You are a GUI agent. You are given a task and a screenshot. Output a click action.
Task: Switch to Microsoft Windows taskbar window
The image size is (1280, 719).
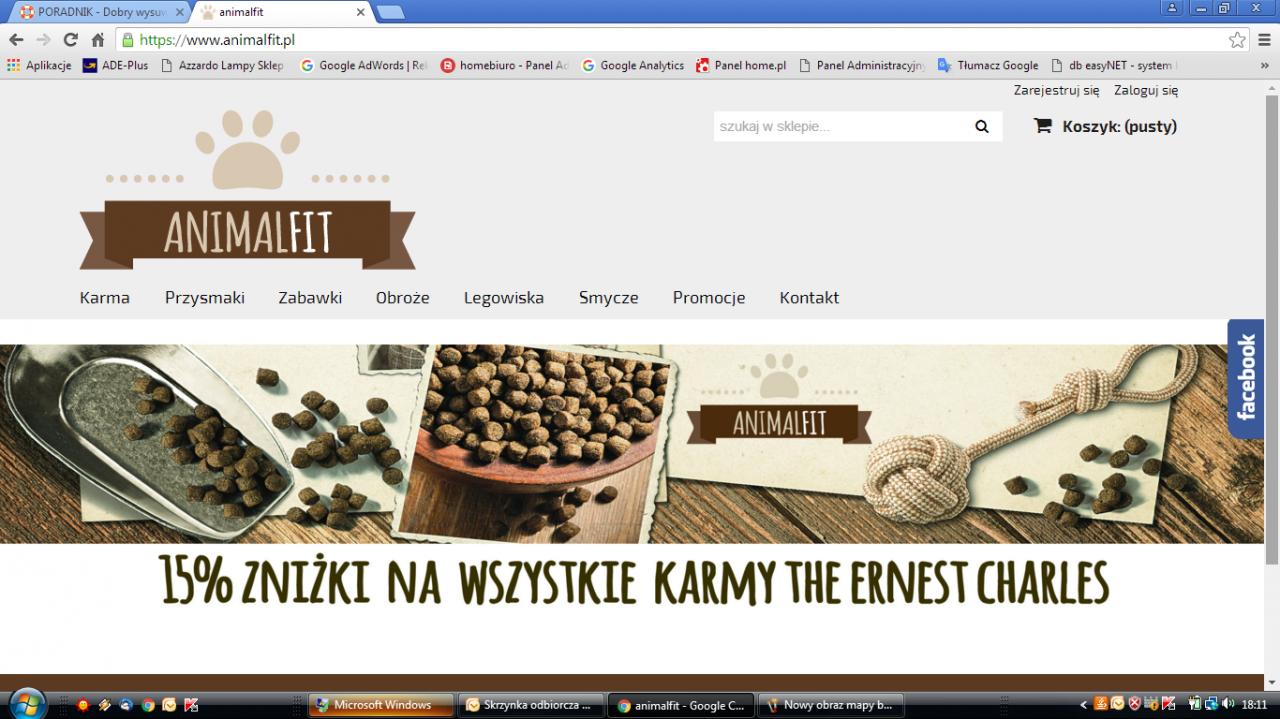coord(381,705)
